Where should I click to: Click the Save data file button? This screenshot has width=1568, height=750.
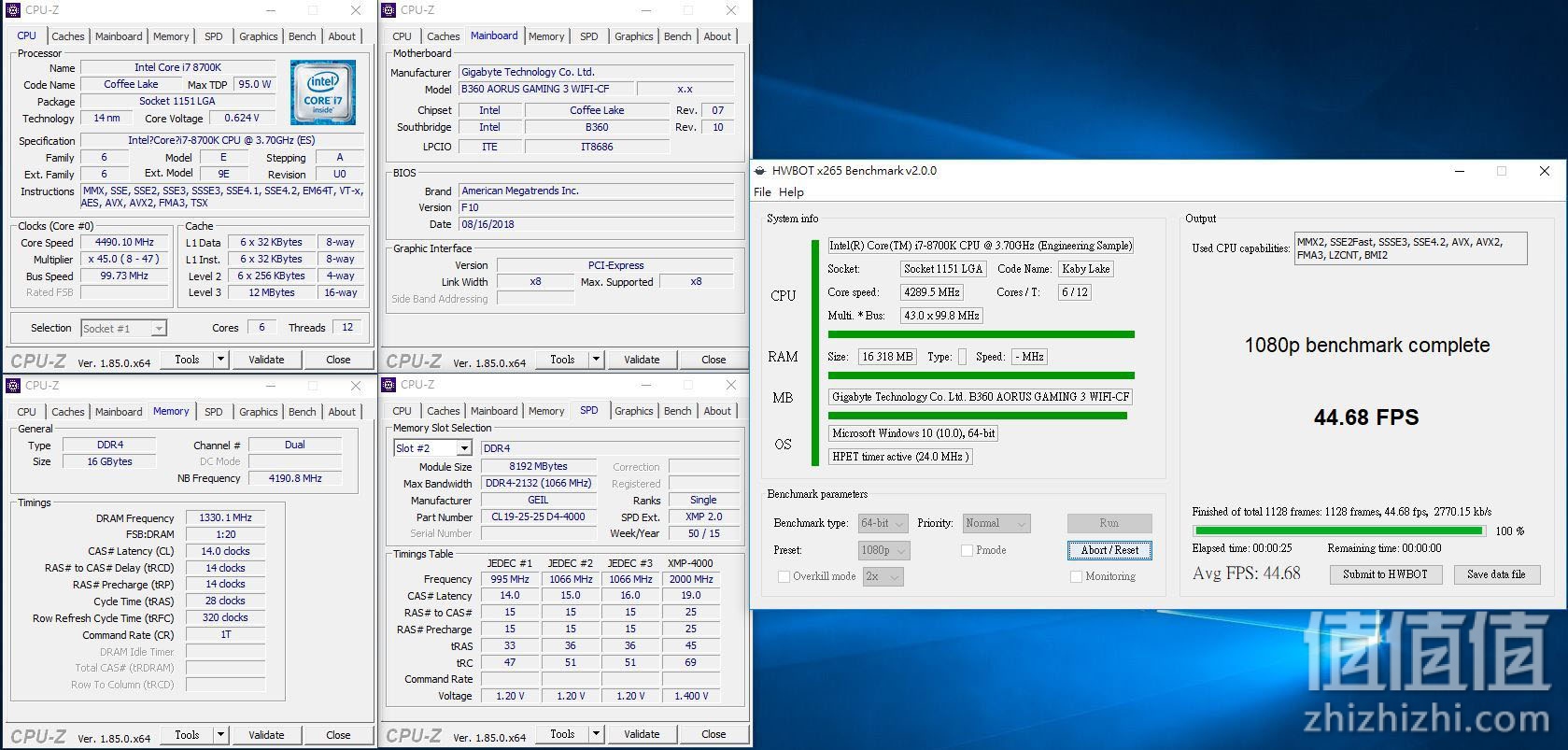click(x=1496, y=574)
